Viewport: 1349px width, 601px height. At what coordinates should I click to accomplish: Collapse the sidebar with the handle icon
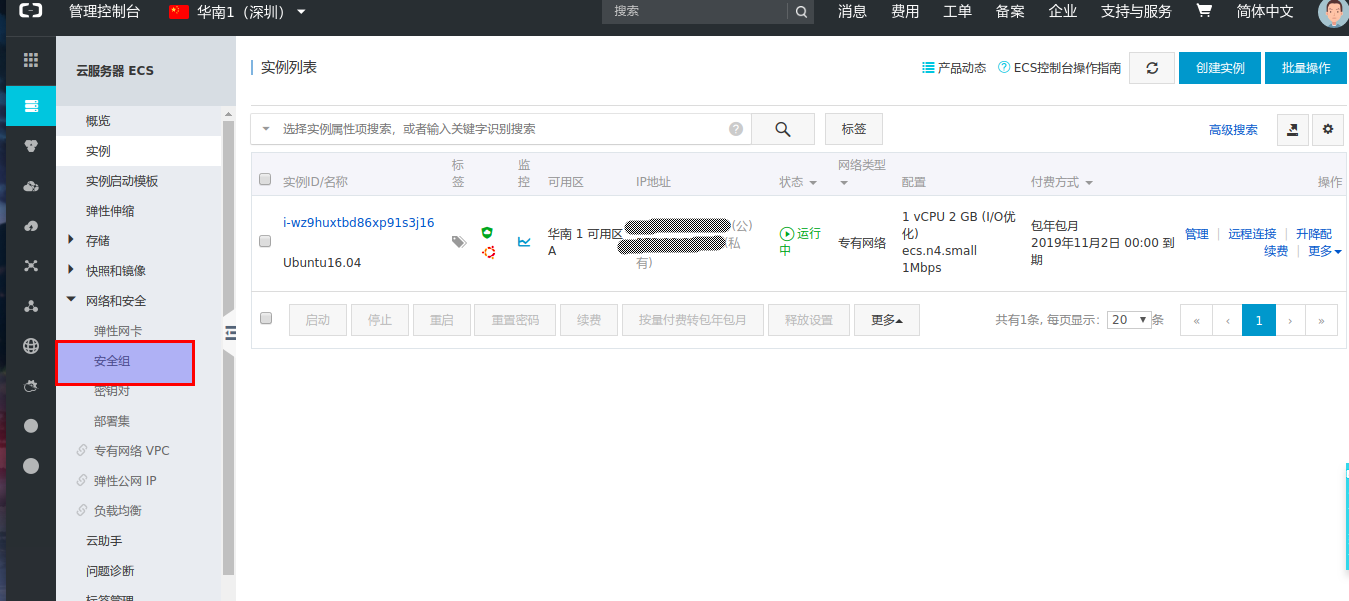[x=229, y=333]
